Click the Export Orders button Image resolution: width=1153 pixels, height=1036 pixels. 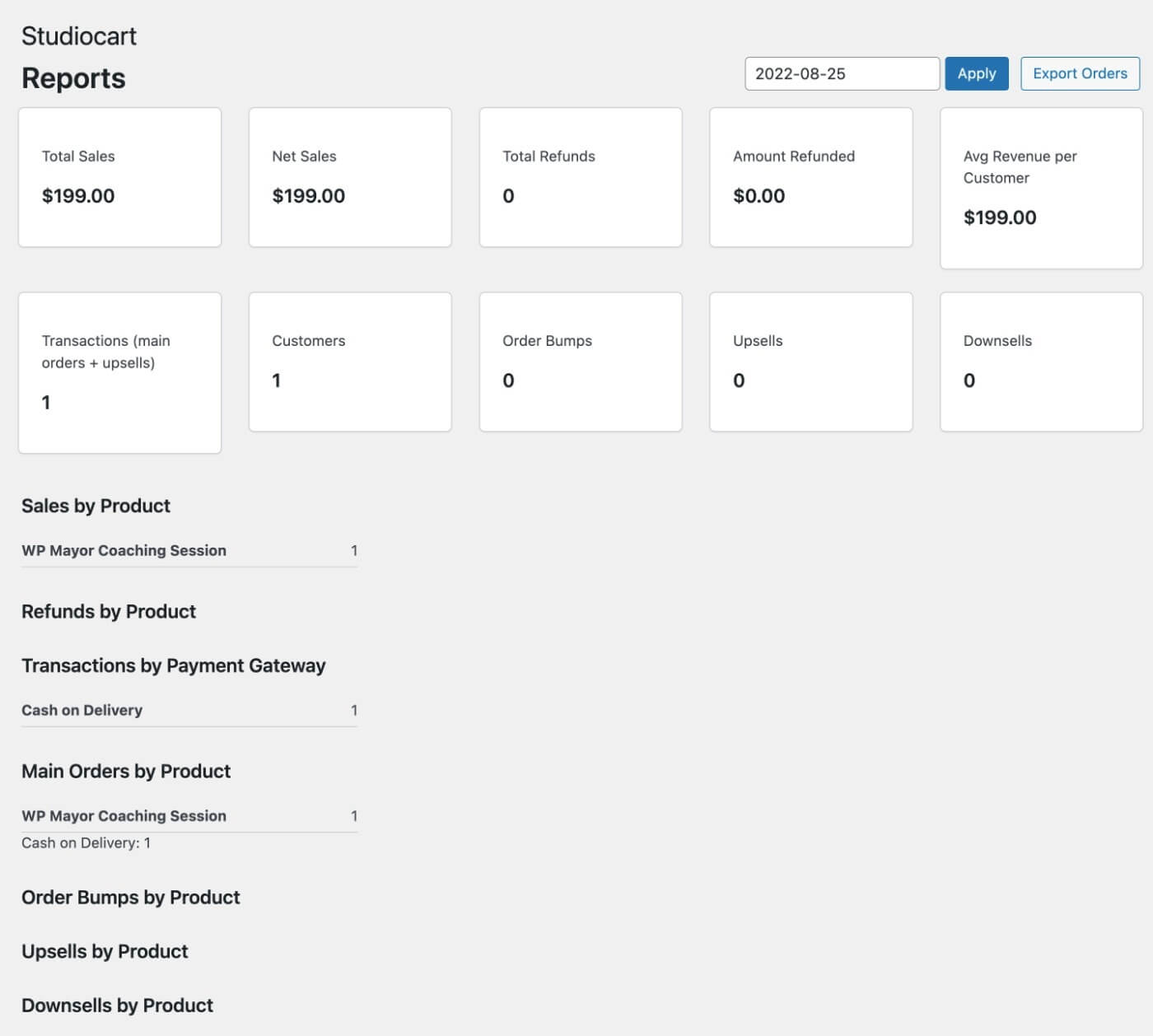click(x=1080, y=73)
